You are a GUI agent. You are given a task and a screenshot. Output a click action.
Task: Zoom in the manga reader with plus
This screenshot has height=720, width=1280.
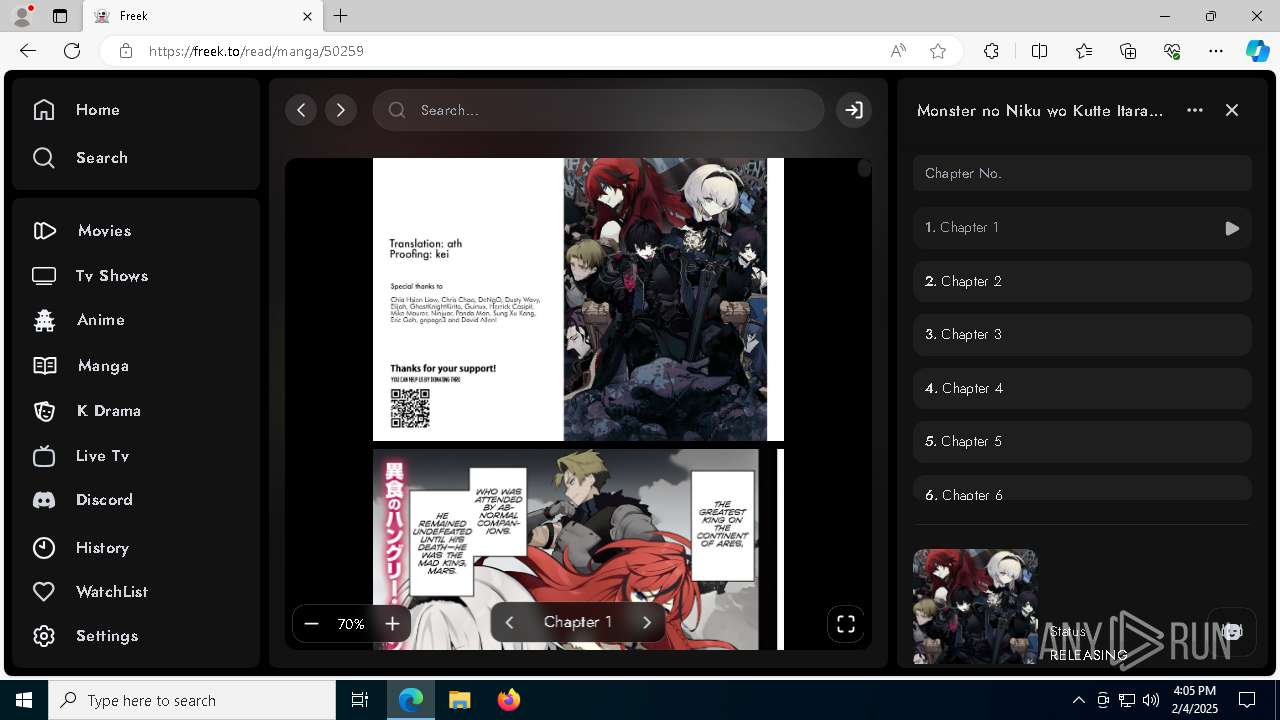coord(392,624)
